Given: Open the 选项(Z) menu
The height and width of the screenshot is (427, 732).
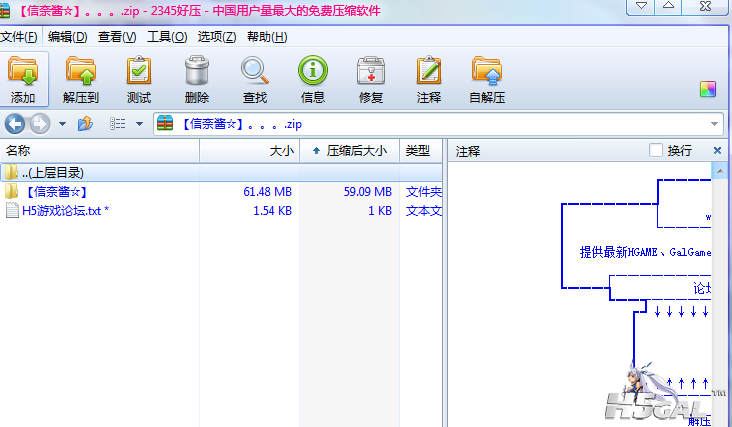Looking at the screenshot, I should [217, 37].
